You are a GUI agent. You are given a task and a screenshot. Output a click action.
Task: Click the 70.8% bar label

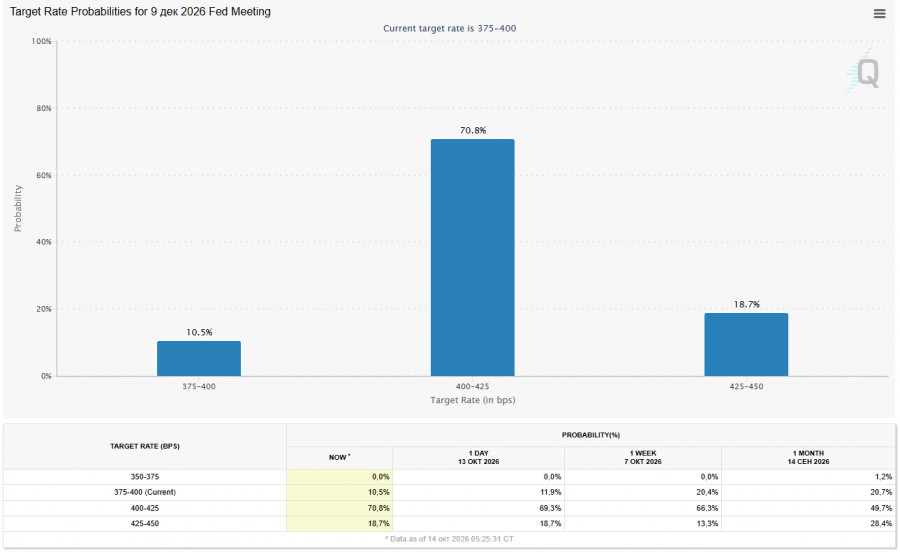(x=472, y=130)
